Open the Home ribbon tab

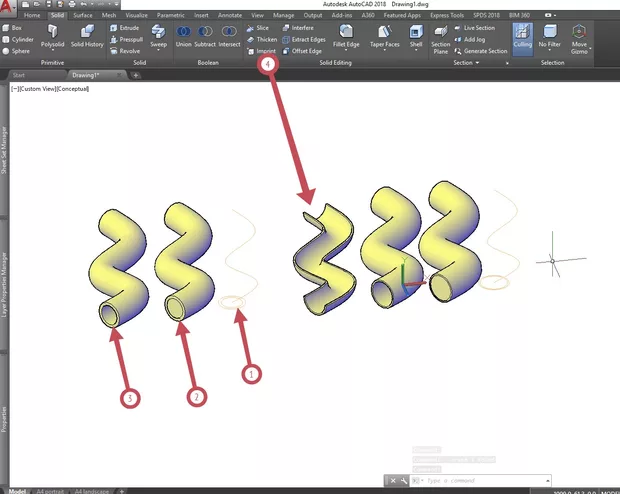tap(32, 15)
